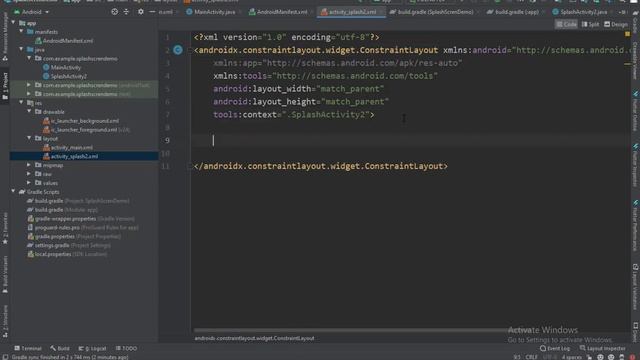Click the 4 spaces indent indicator

(571, 357)
